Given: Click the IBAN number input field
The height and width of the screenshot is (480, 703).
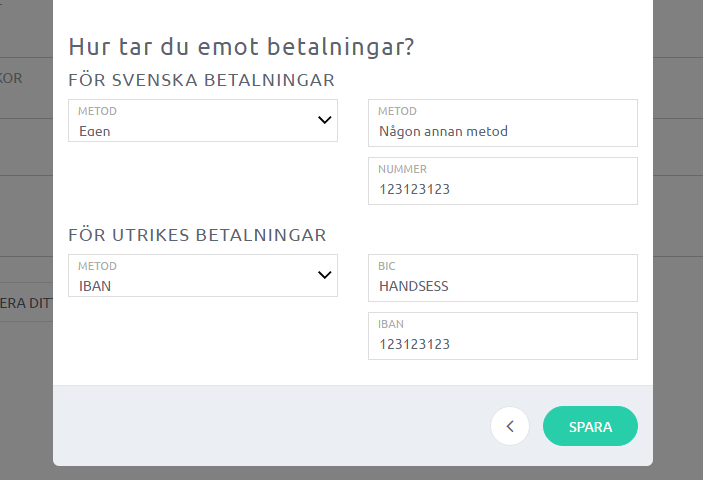Looking at the screenshot, I should click(x=502, y=344).
